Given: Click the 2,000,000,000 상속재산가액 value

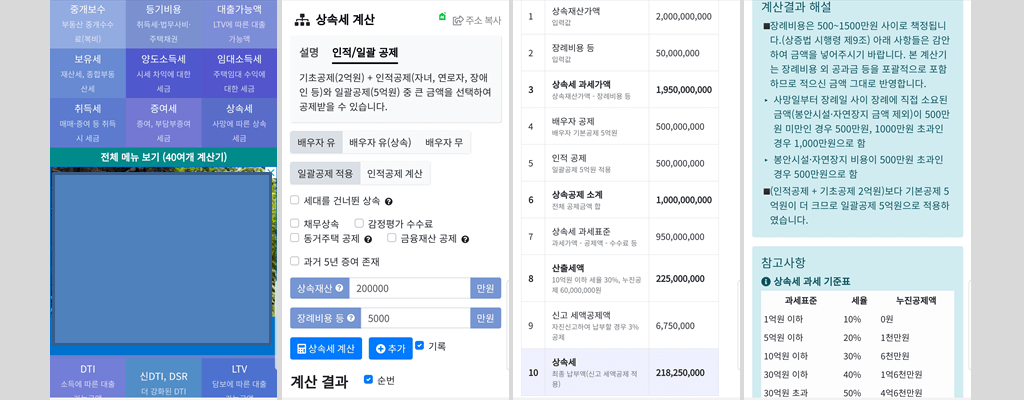Looking at the screenshot, I should pyautogui.click(x=684, y=16).
